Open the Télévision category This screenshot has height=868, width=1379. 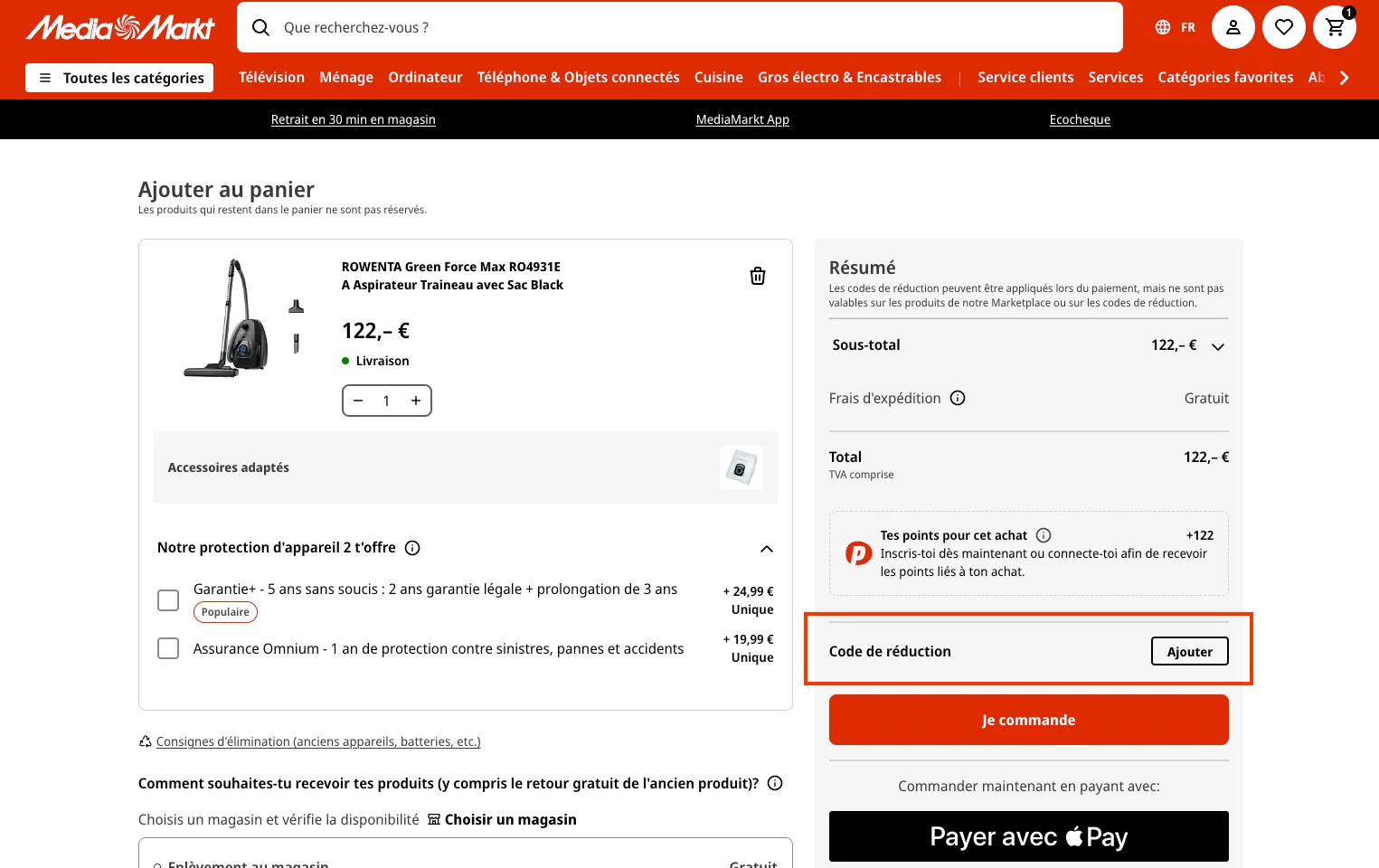pos(271,77)
